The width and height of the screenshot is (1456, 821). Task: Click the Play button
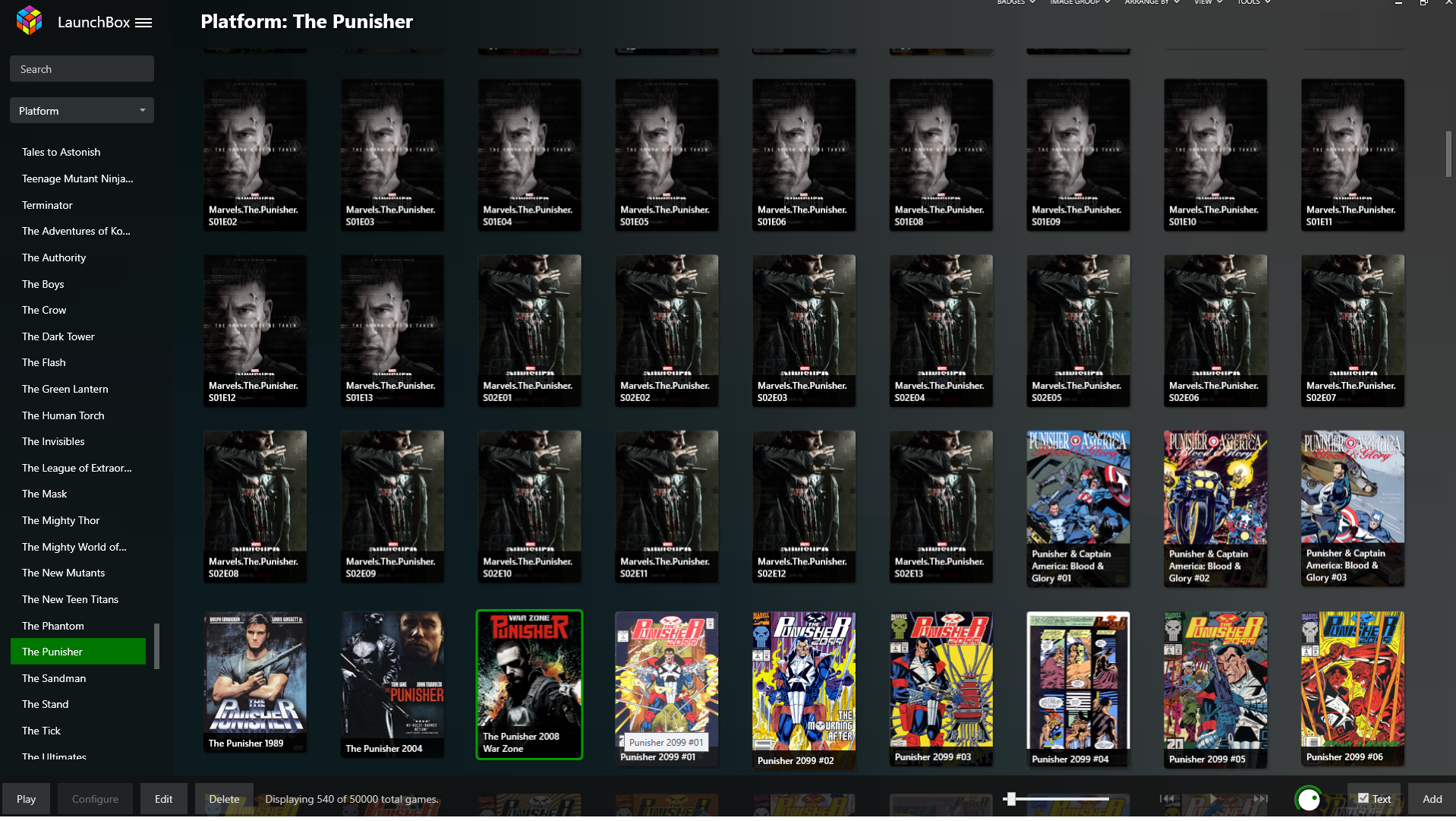26,800
